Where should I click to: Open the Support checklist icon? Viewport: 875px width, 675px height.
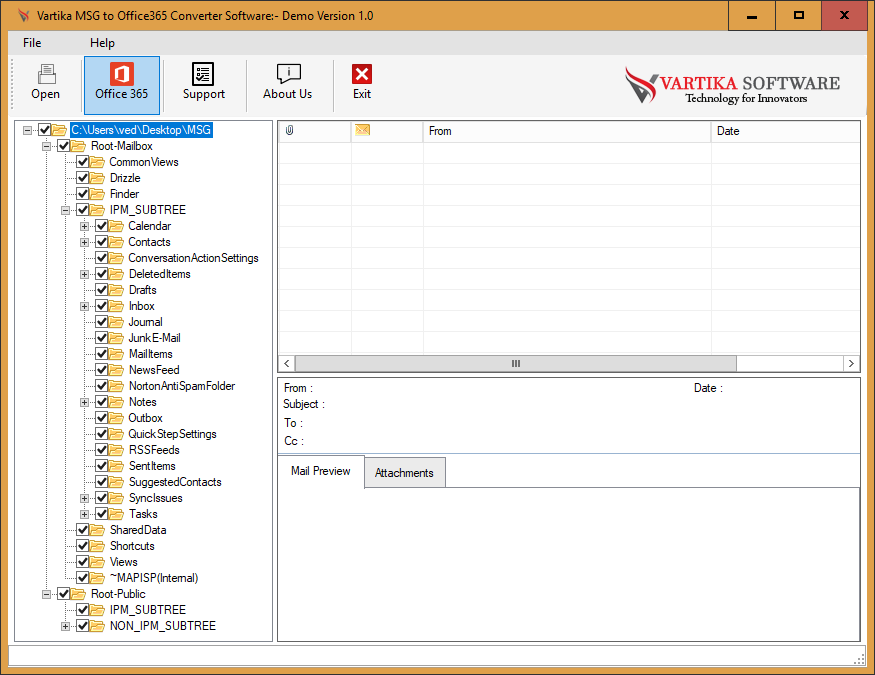[x=203, y=74]
